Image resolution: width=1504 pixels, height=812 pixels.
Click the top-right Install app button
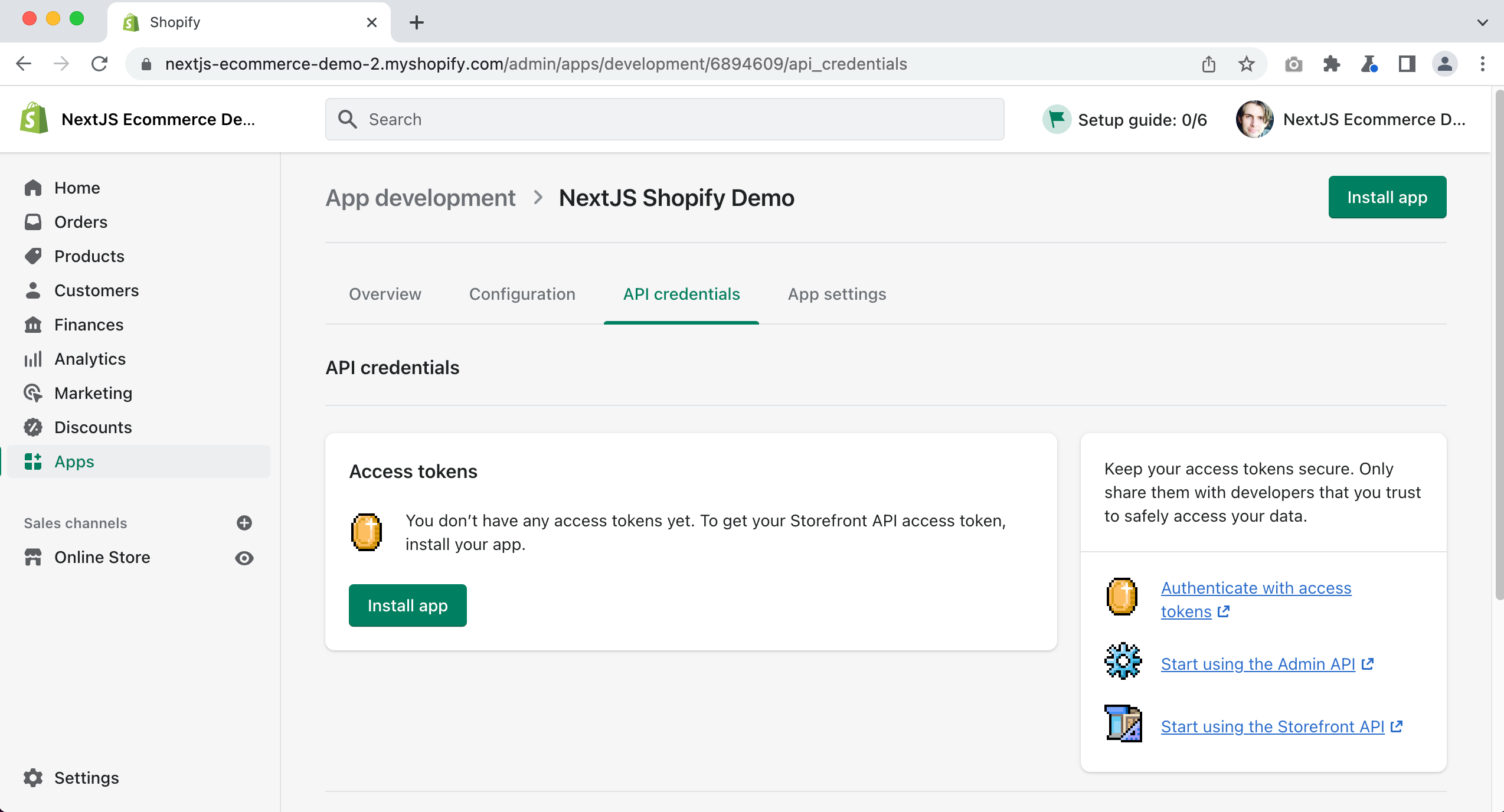(1387, 197)
